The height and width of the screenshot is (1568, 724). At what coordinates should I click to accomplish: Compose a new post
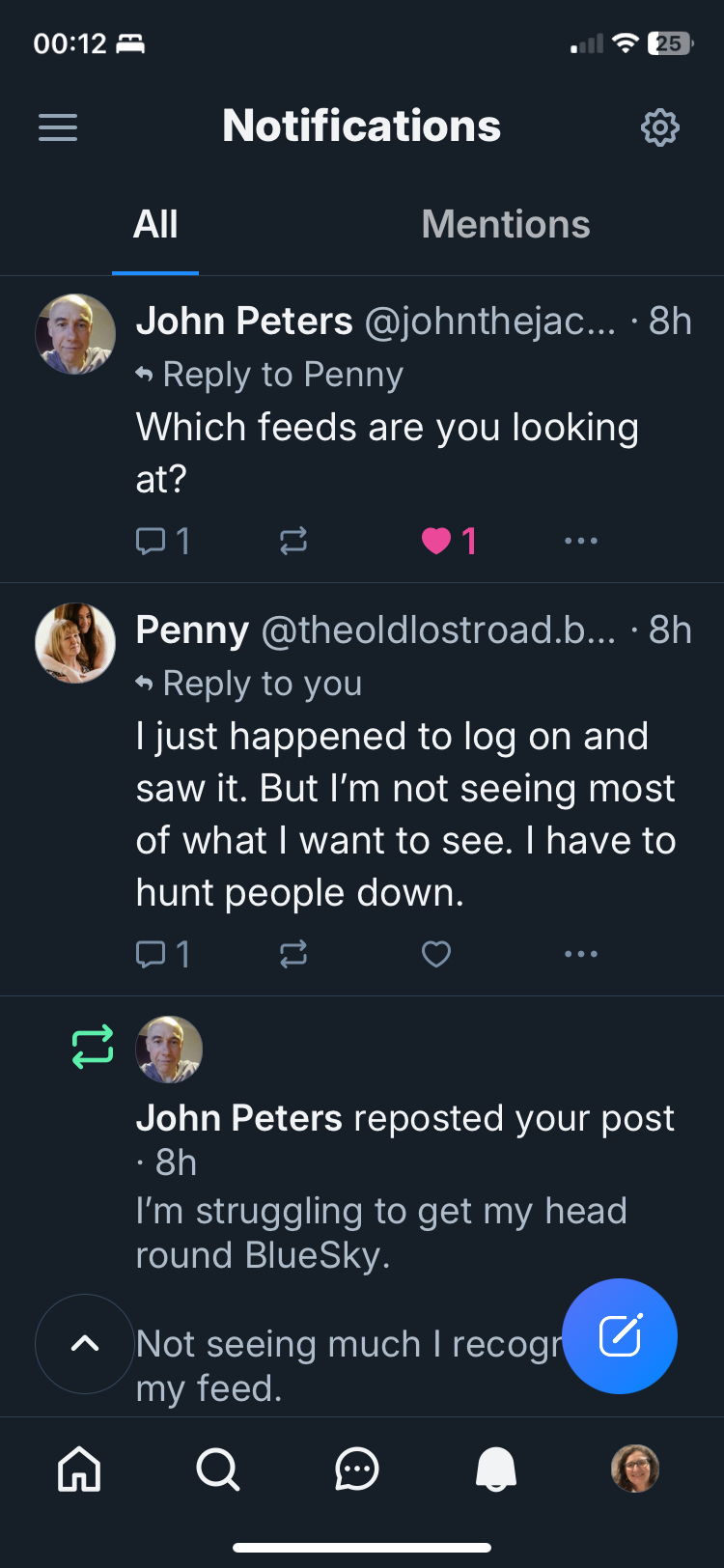pos(620,1336)
